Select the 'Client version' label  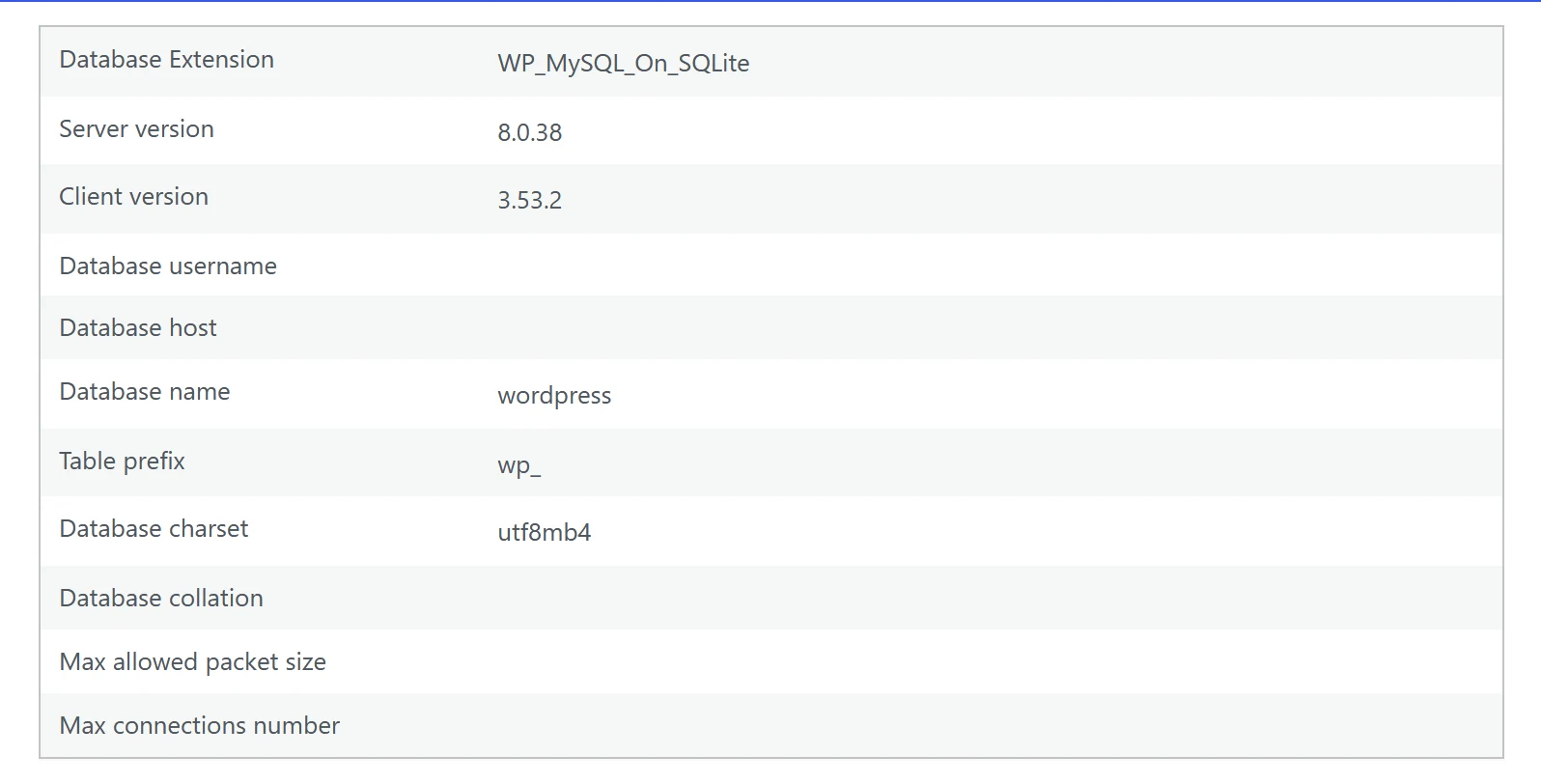pyautogui.click(x=133, y=197)
